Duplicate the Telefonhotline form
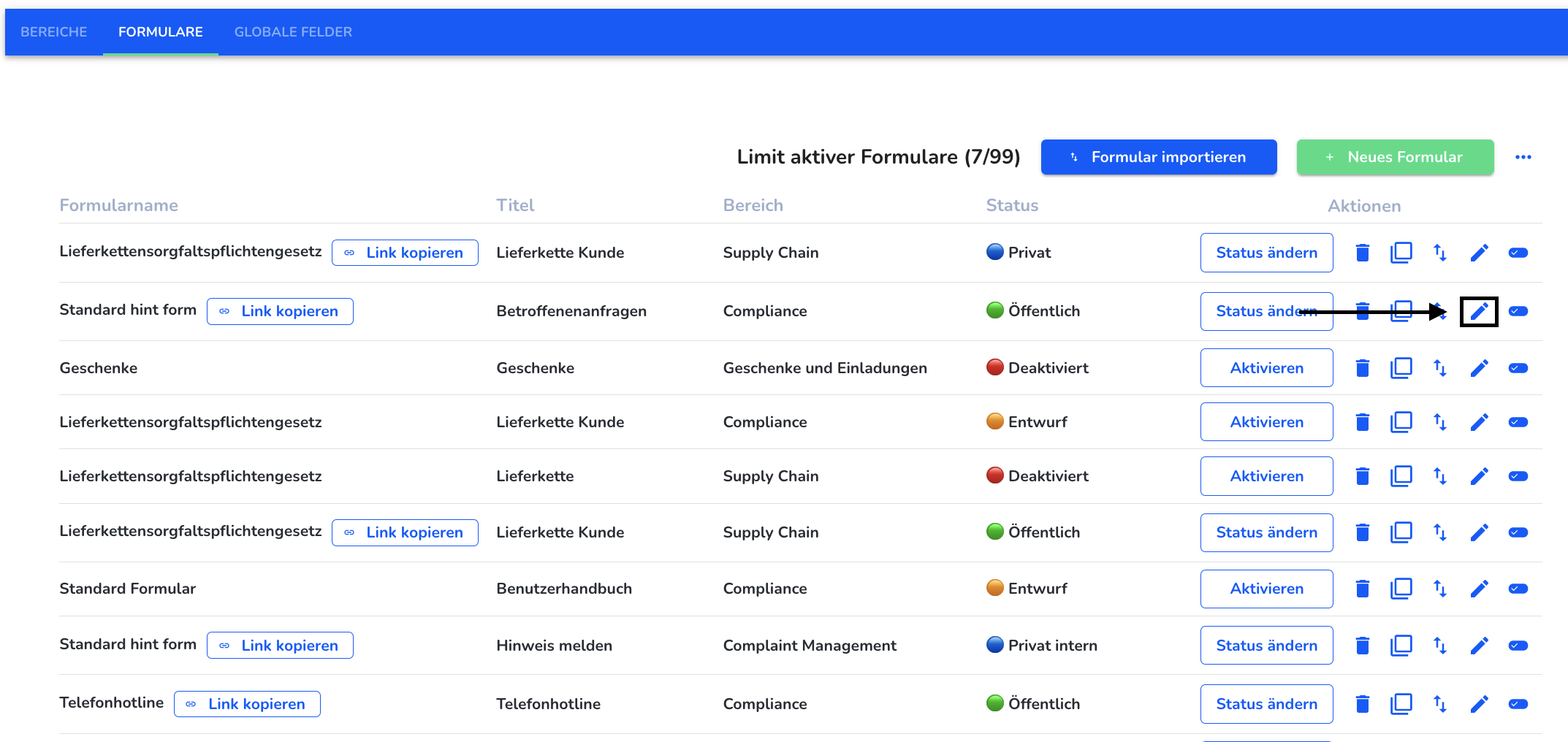The width and height of the screenshot is (1568, 742). (1401, 704)
